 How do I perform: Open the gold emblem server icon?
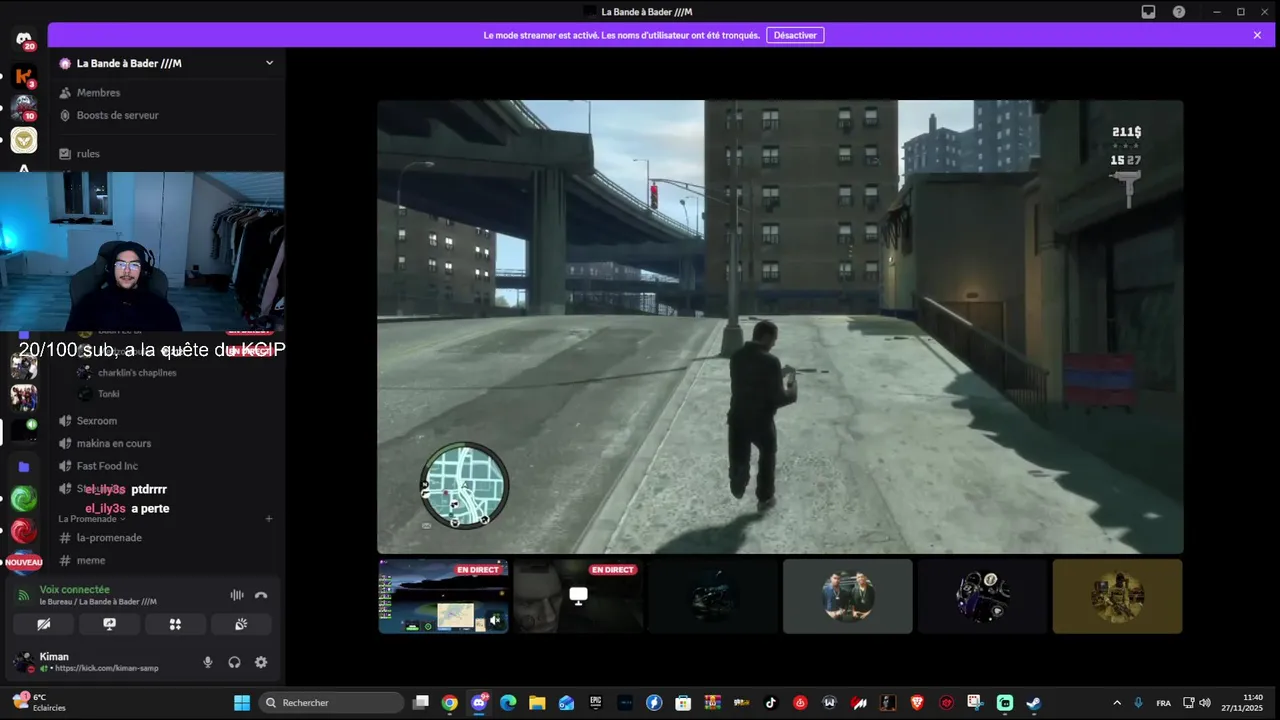pos(24,139)
